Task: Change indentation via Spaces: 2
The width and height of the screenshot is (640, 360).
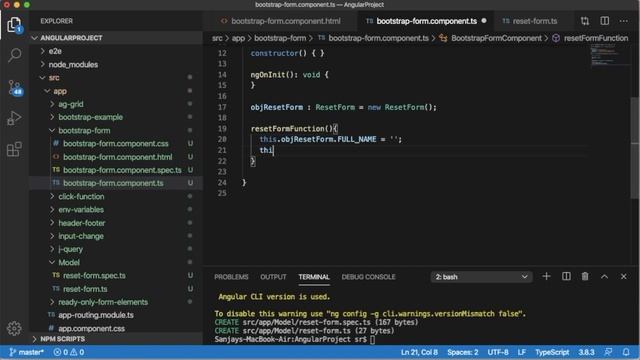Action: (462, 352)
